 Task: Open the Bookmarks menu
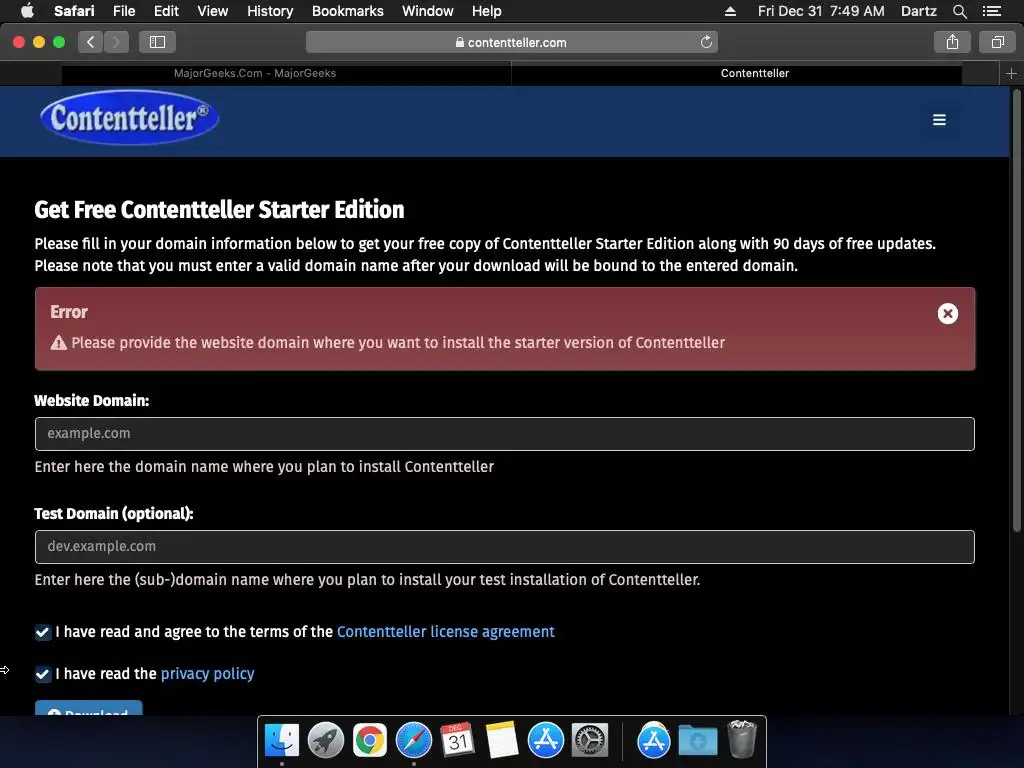[347, 10]
